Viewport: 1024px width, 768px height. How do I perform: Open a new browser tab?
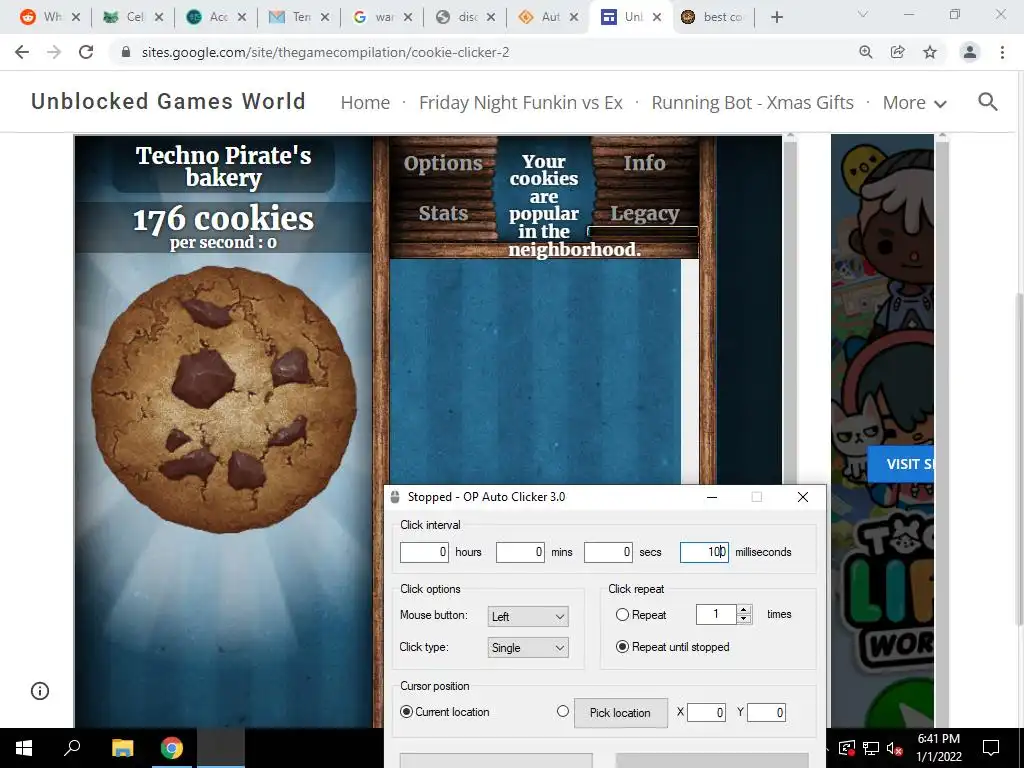click(776, 18)
